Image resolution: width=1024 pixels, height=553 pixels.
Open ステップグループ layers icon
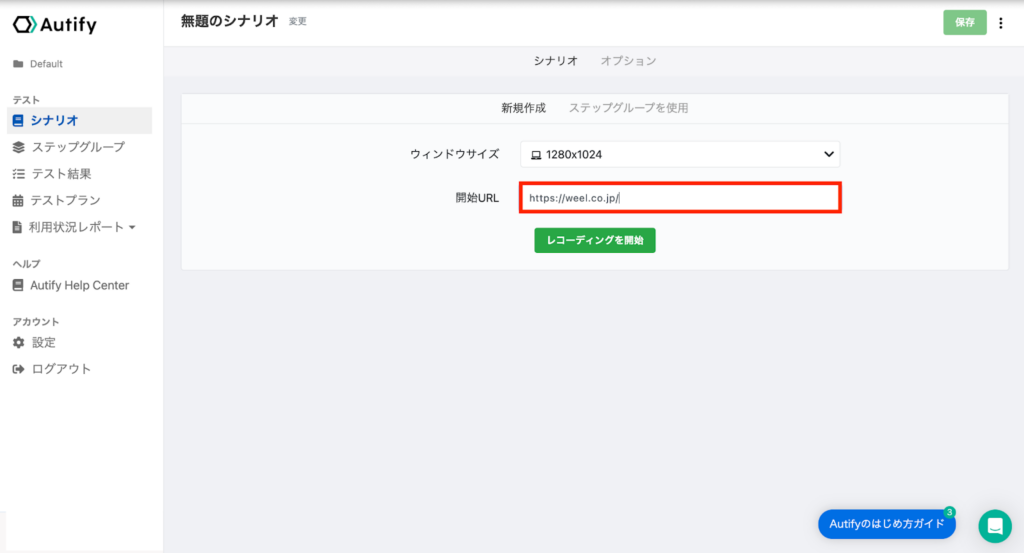coord(18,148)
